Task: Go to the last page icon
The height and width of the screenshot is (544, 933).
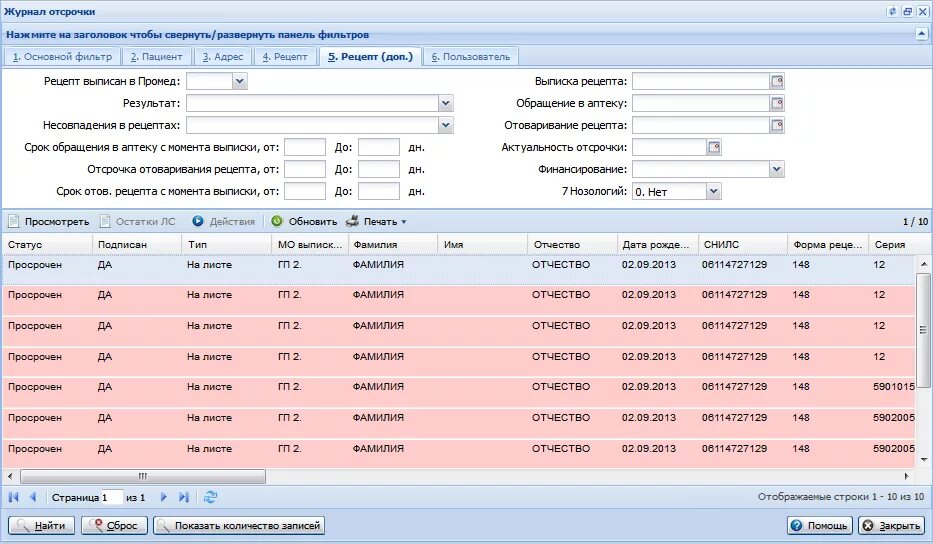Action: coord(183,497)
